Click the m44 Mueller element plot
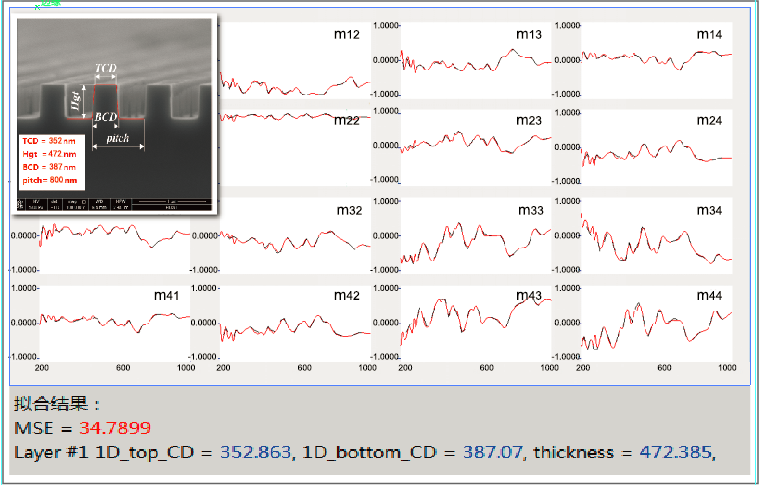 656,323
